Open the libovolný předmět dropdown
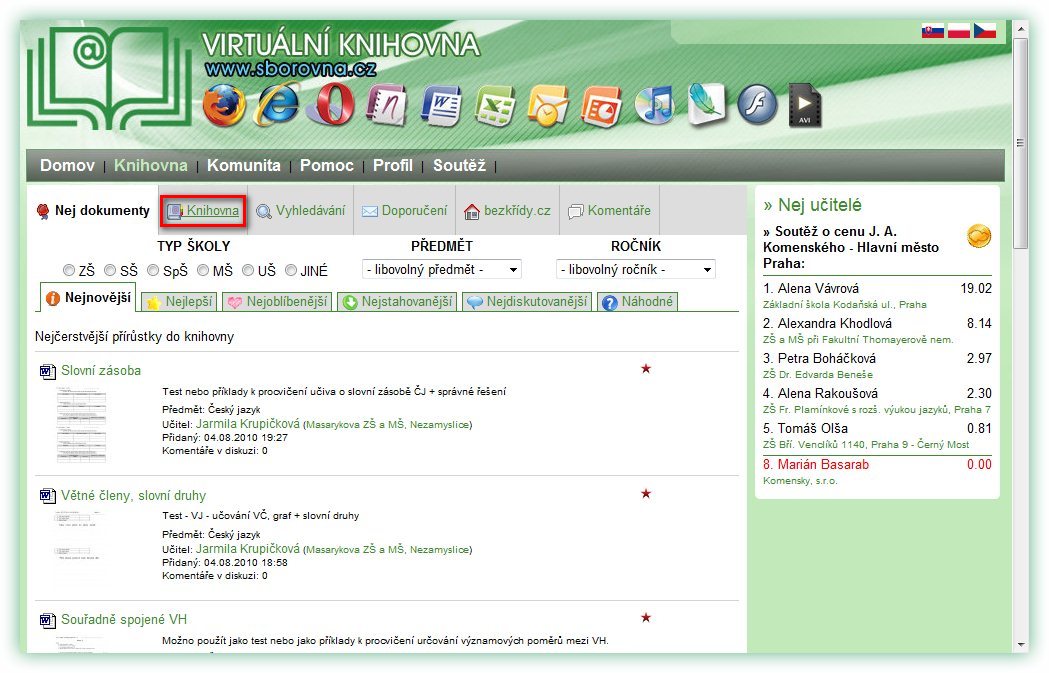This screenshot has height=673, width=1049. (442, 270)
